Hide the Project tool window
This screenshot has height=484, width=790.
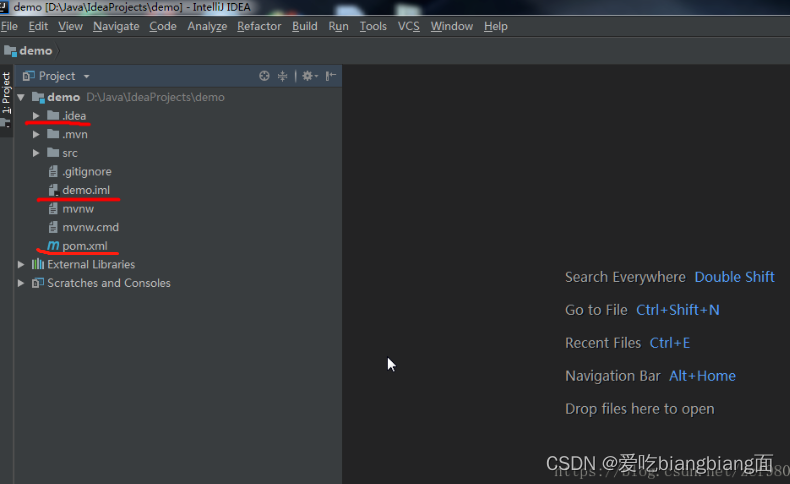pos(331,76)
